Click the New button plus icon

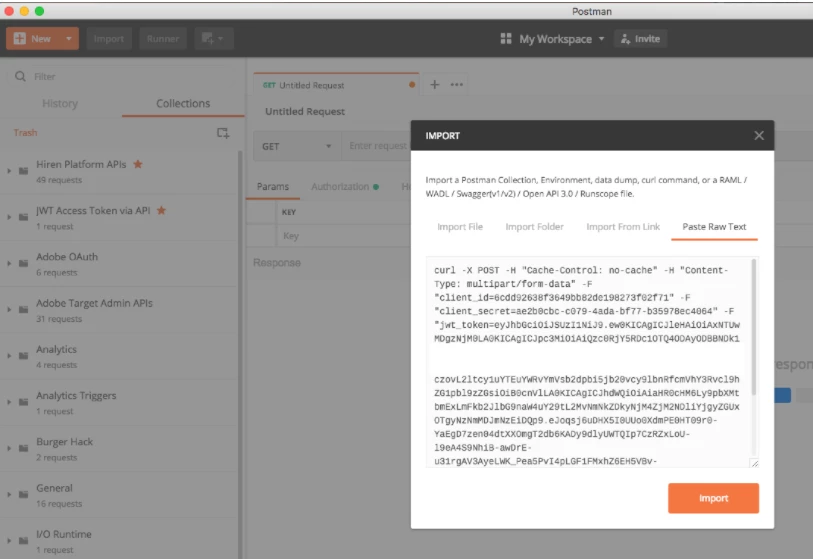point(19,38)
